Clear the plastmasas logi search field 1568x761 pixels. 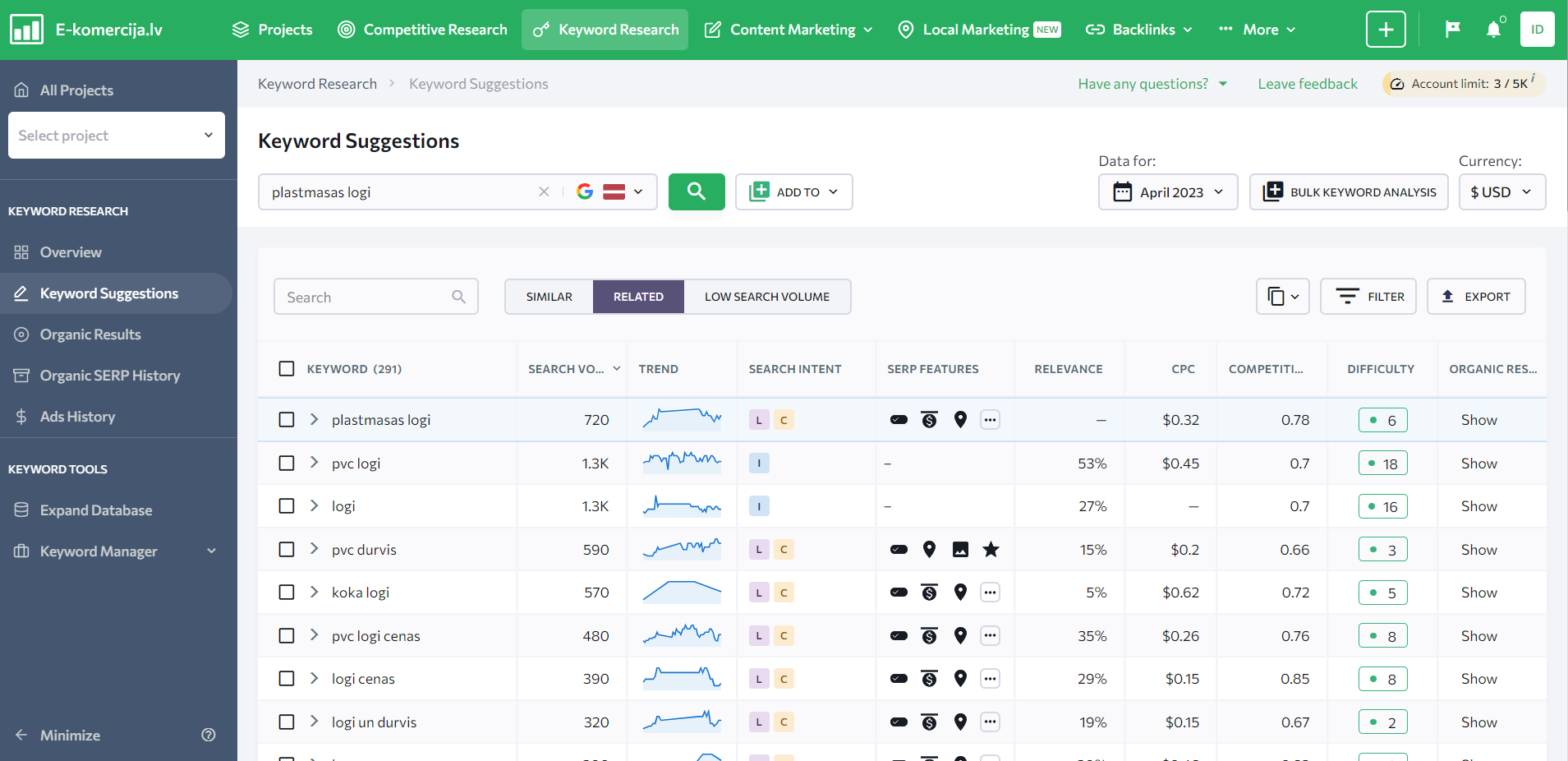tap(544, 191)
